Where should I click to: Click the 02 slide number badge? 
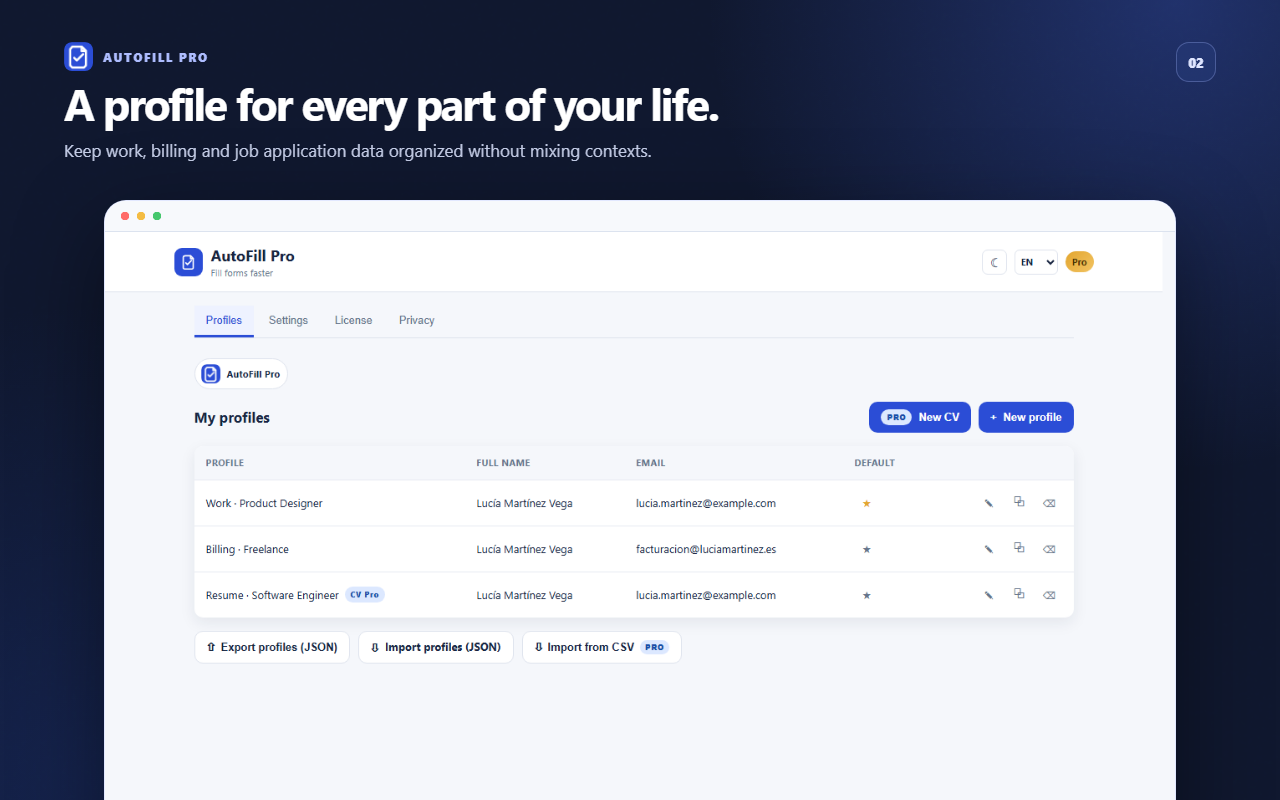tap(1196, 62)
